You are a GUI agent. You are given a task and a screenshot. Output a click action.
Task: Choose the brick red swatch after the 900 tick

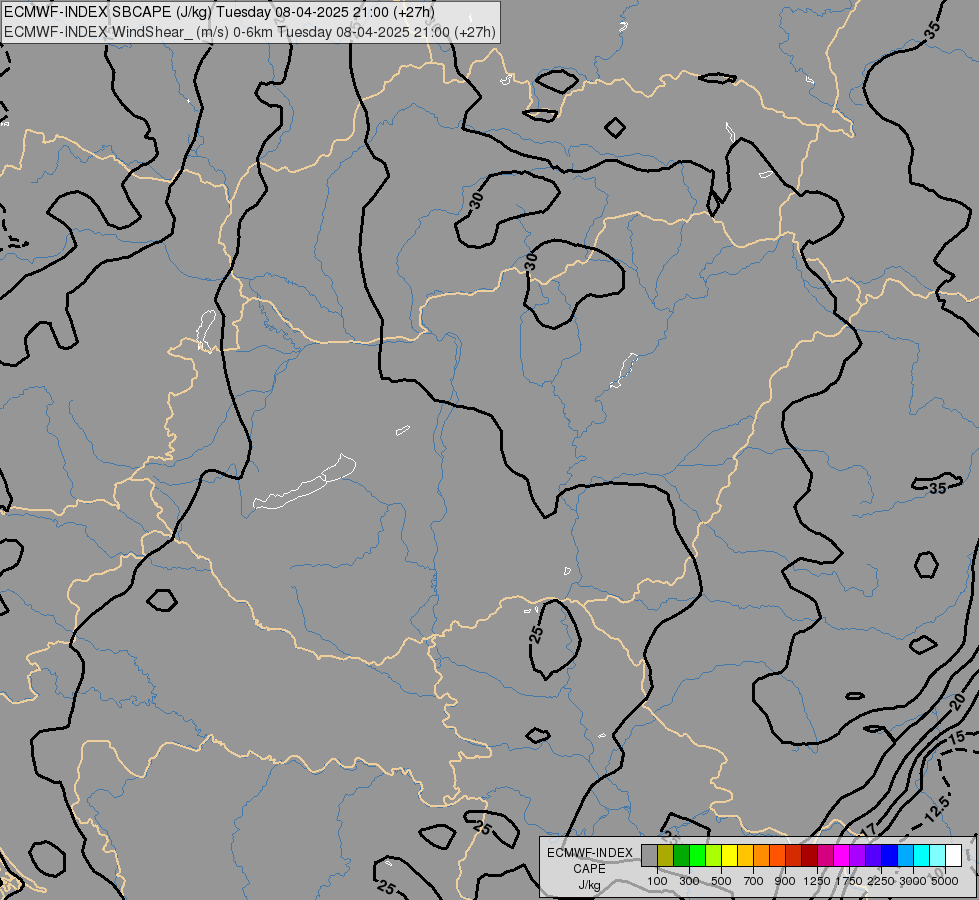(794, 855)
